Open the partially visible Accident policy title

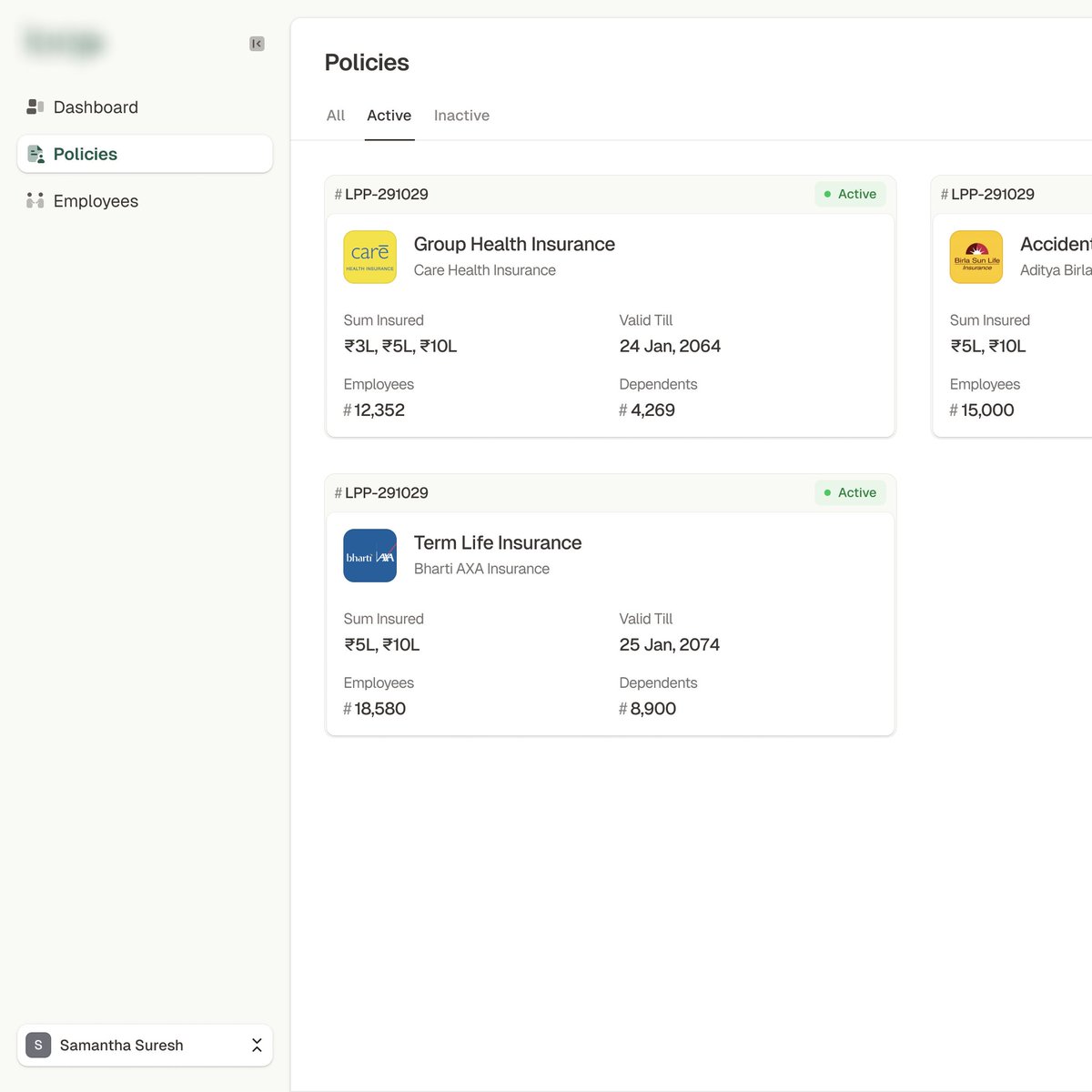tap(1056, 244)
